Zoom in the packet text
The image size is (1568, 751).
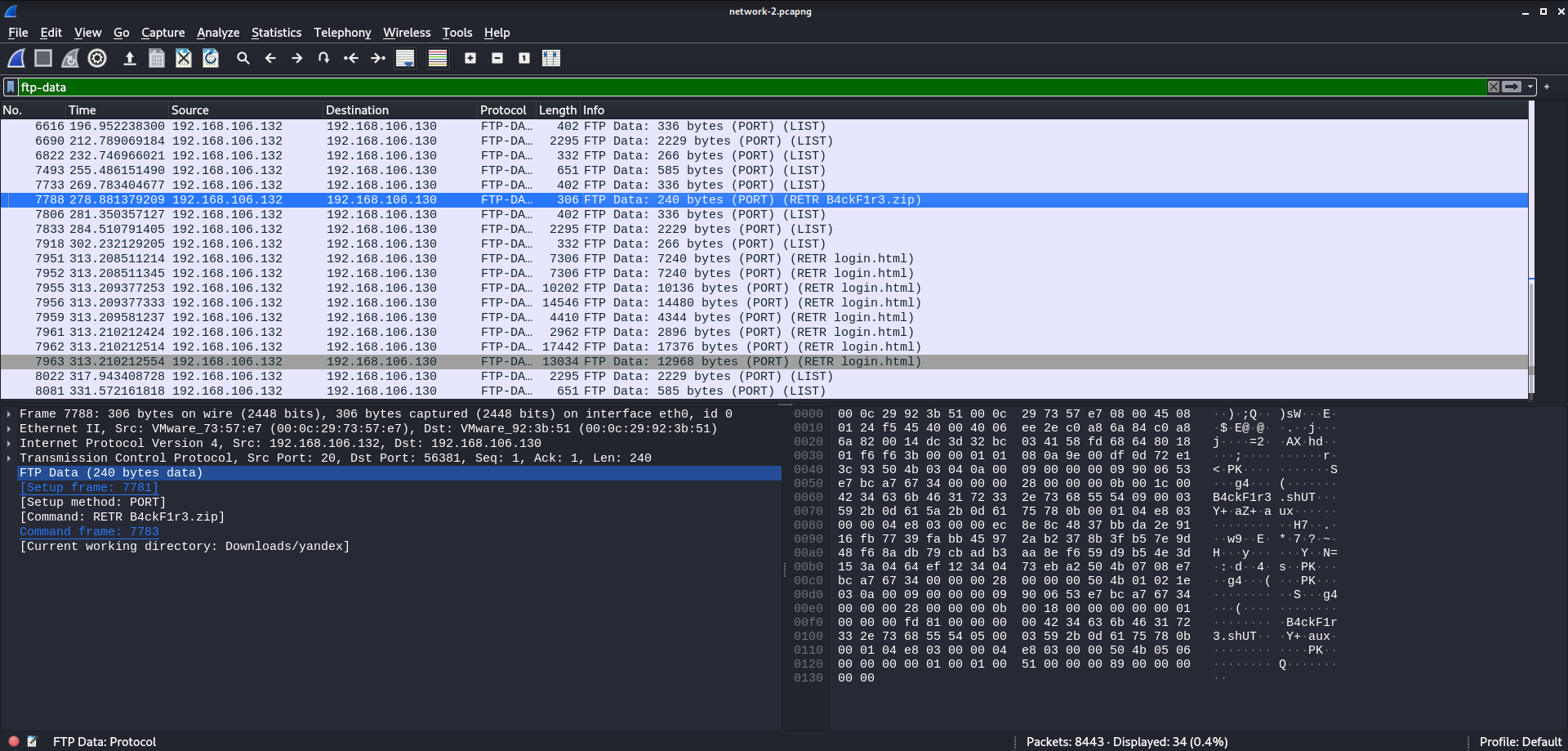click(470, 58)
